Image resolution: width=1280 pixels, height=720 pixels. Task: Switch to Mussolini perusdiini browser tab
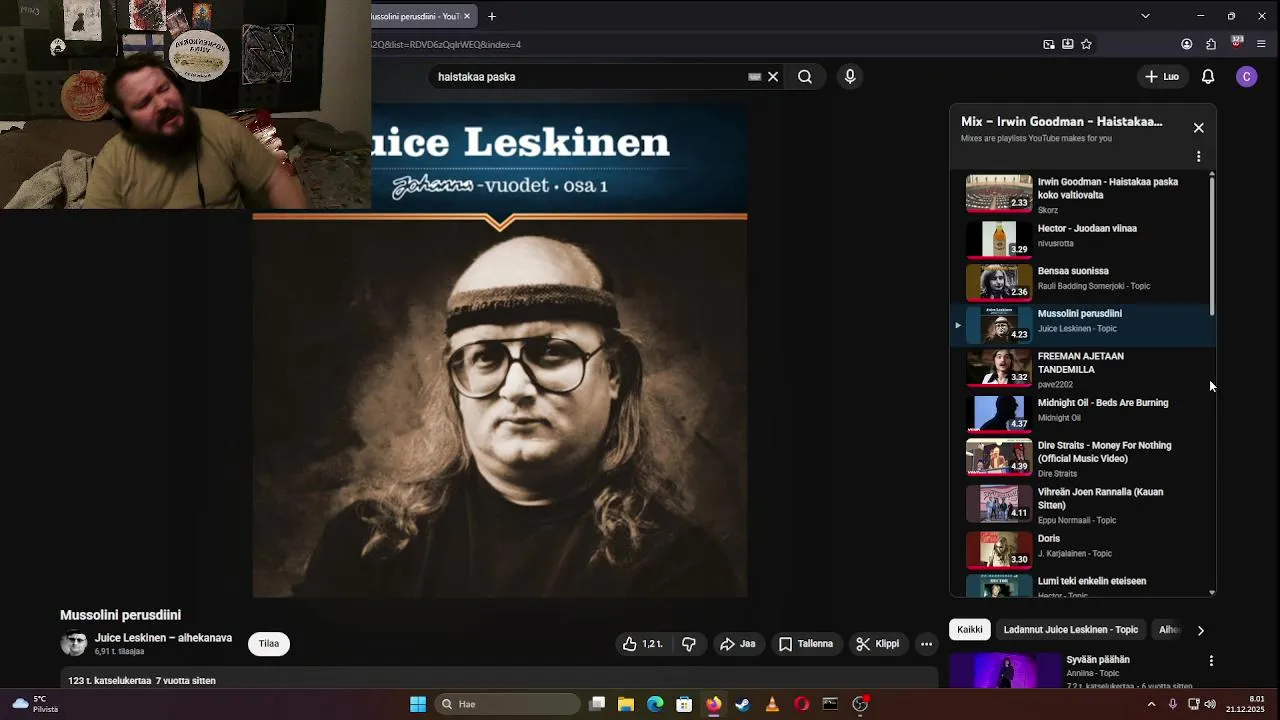click(x=416, y=16)
